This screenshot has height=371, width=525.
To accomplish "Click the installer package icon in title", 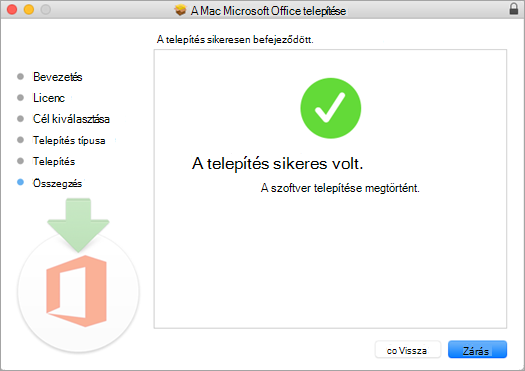I will point(180,10).
